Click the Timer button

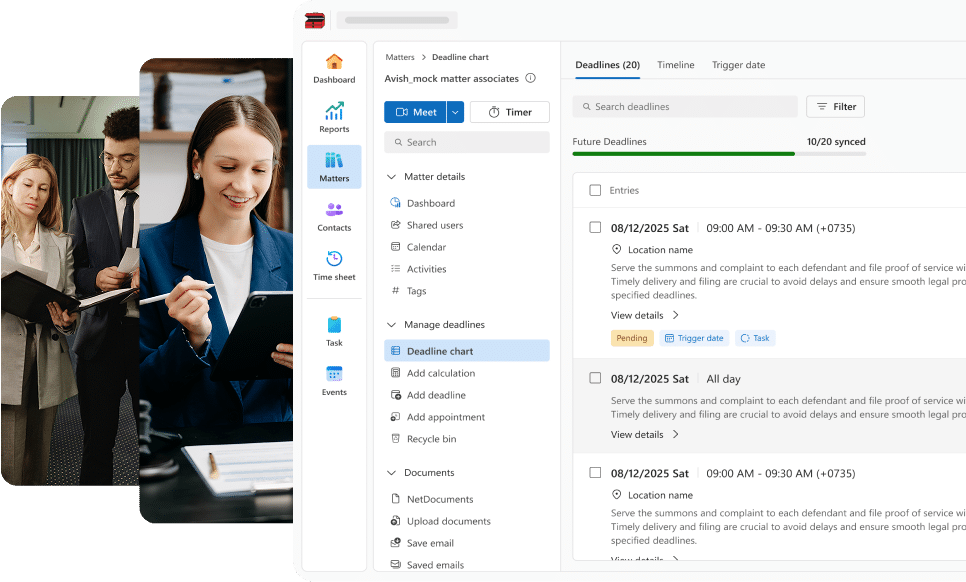[x=509, y=112]
